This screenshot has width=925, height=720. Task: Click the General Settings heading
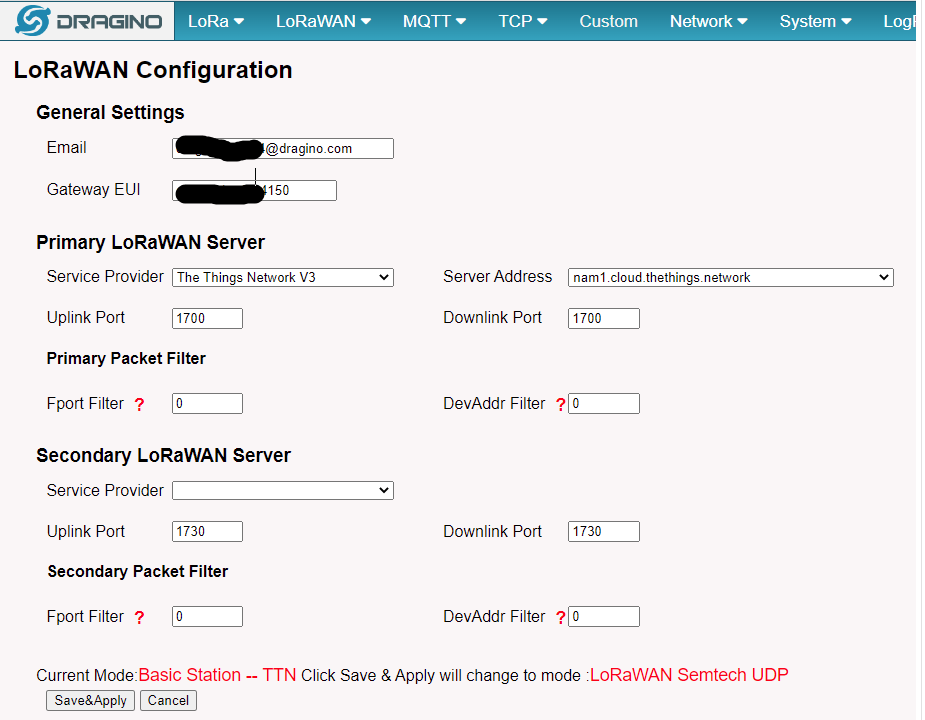click(110, 112)
